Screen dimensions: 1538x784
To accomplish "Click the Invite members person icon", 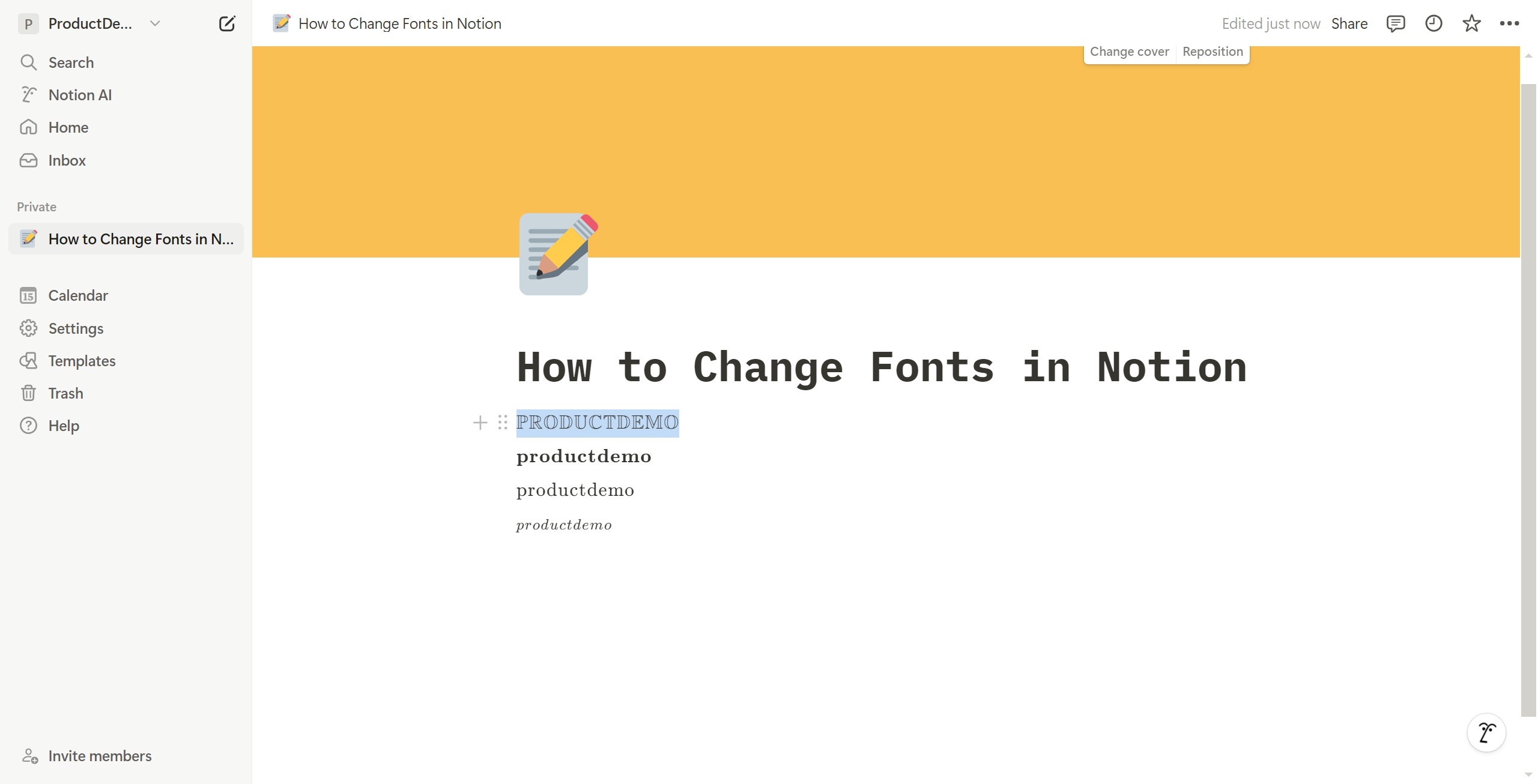I will (x=29, y=756).
